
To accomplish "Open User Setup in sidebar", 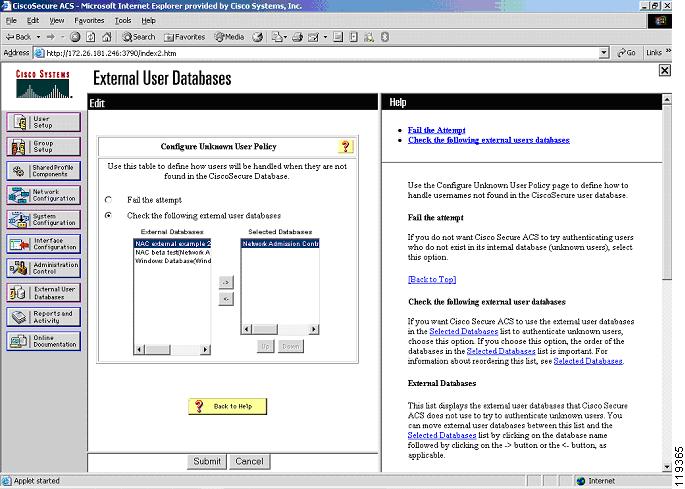I will (x=43, y=122).
